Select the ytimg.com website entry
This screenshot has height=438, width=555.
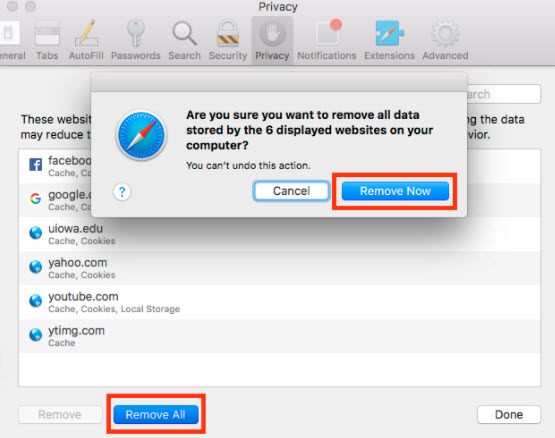(x=279, y=336)
